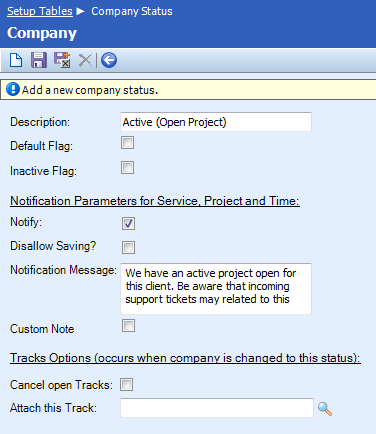Open the Setup Tables breadcrumb link
The width and height of the screenshot is (376, 434).
point(40,11)
